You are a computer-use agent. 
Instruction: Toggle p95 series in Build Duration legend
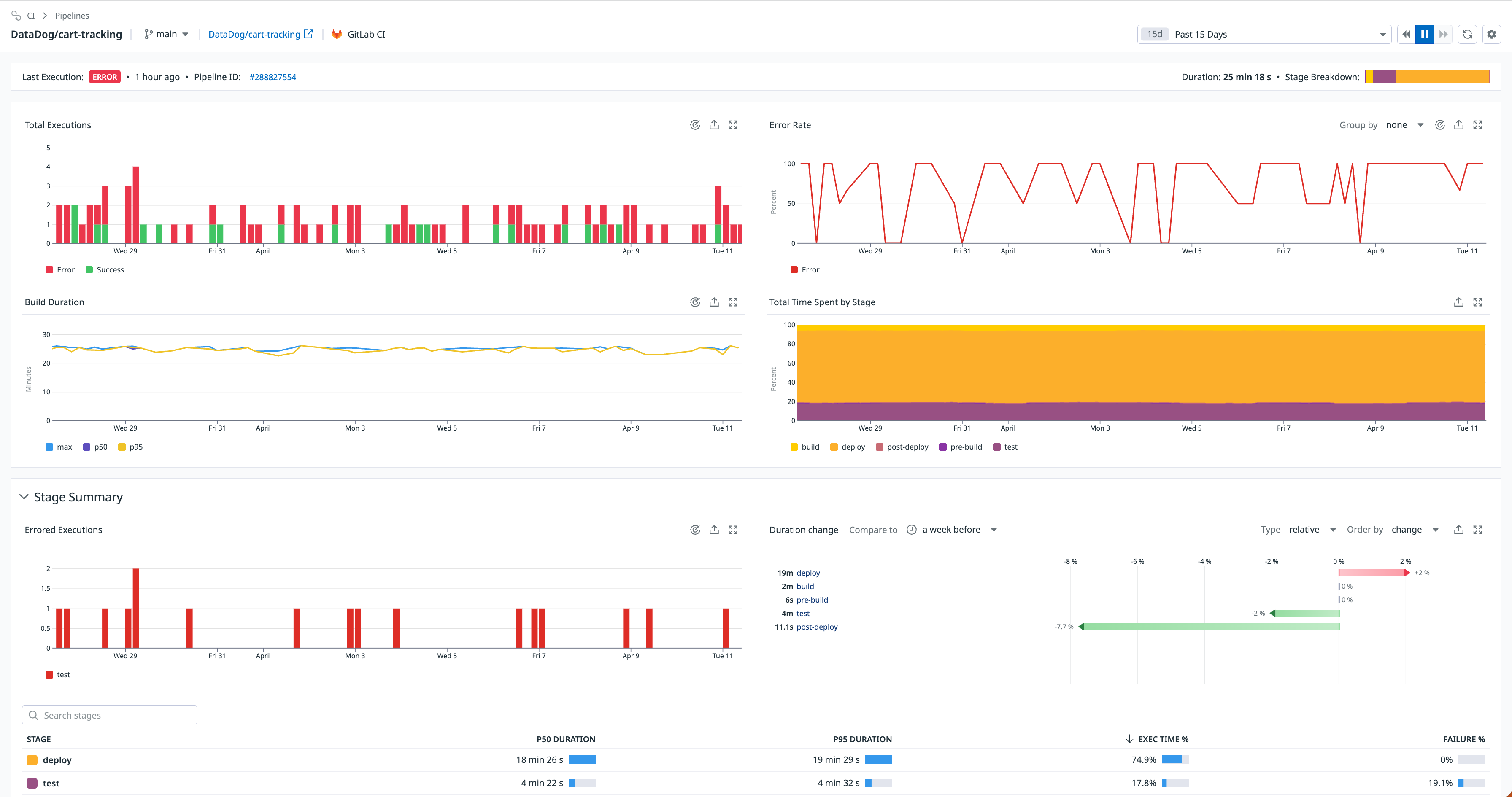(130, 447)
